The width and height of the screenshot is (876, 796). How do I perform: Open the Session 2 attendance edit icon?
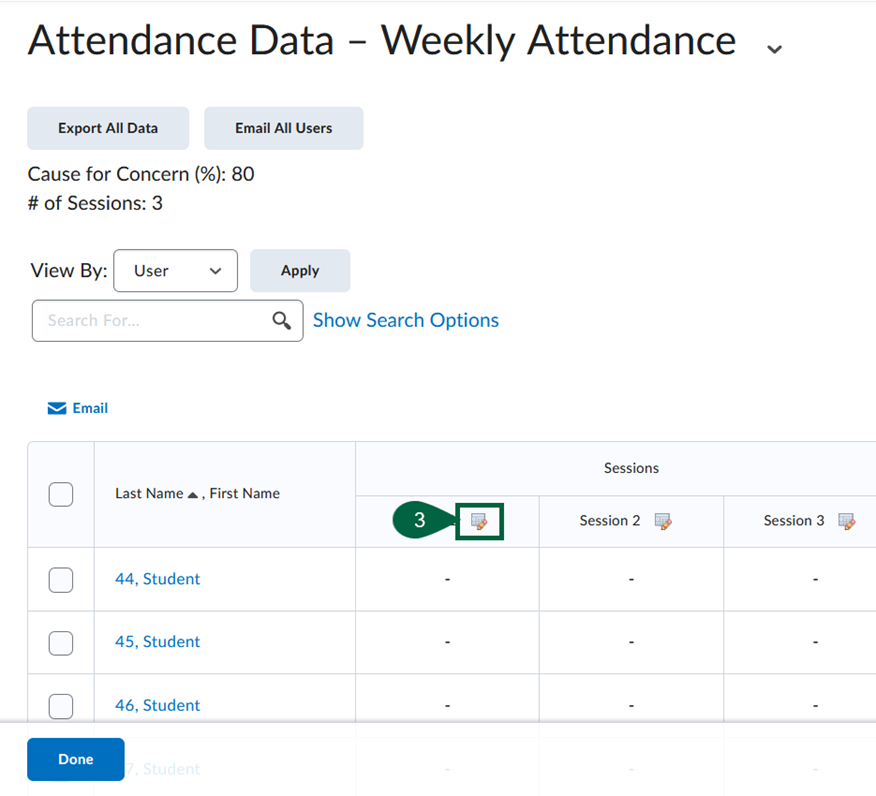coord(662,521)
